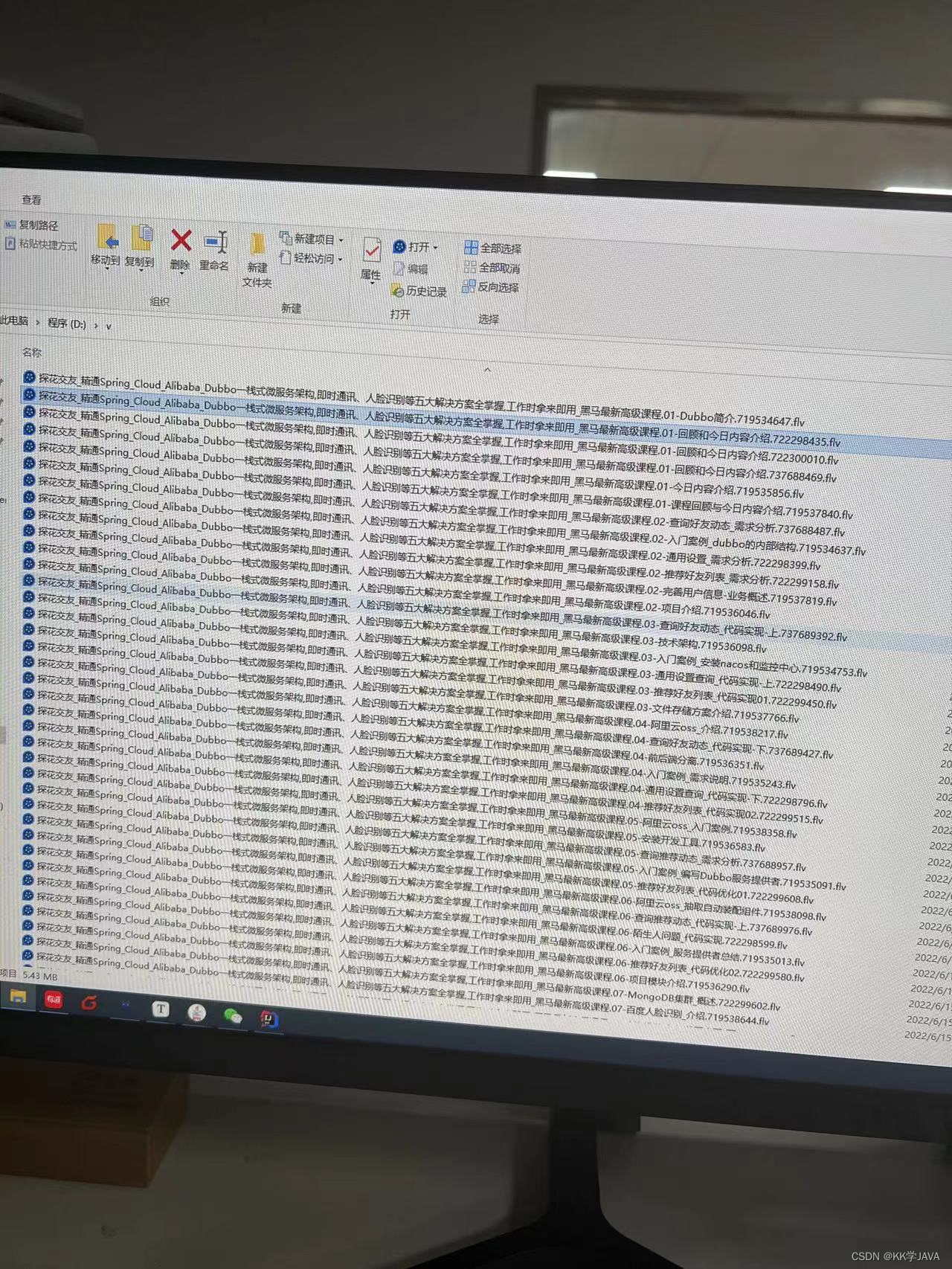Invert selection with 反向选择
Screen dimensions: 952x1269
(490, 286)
